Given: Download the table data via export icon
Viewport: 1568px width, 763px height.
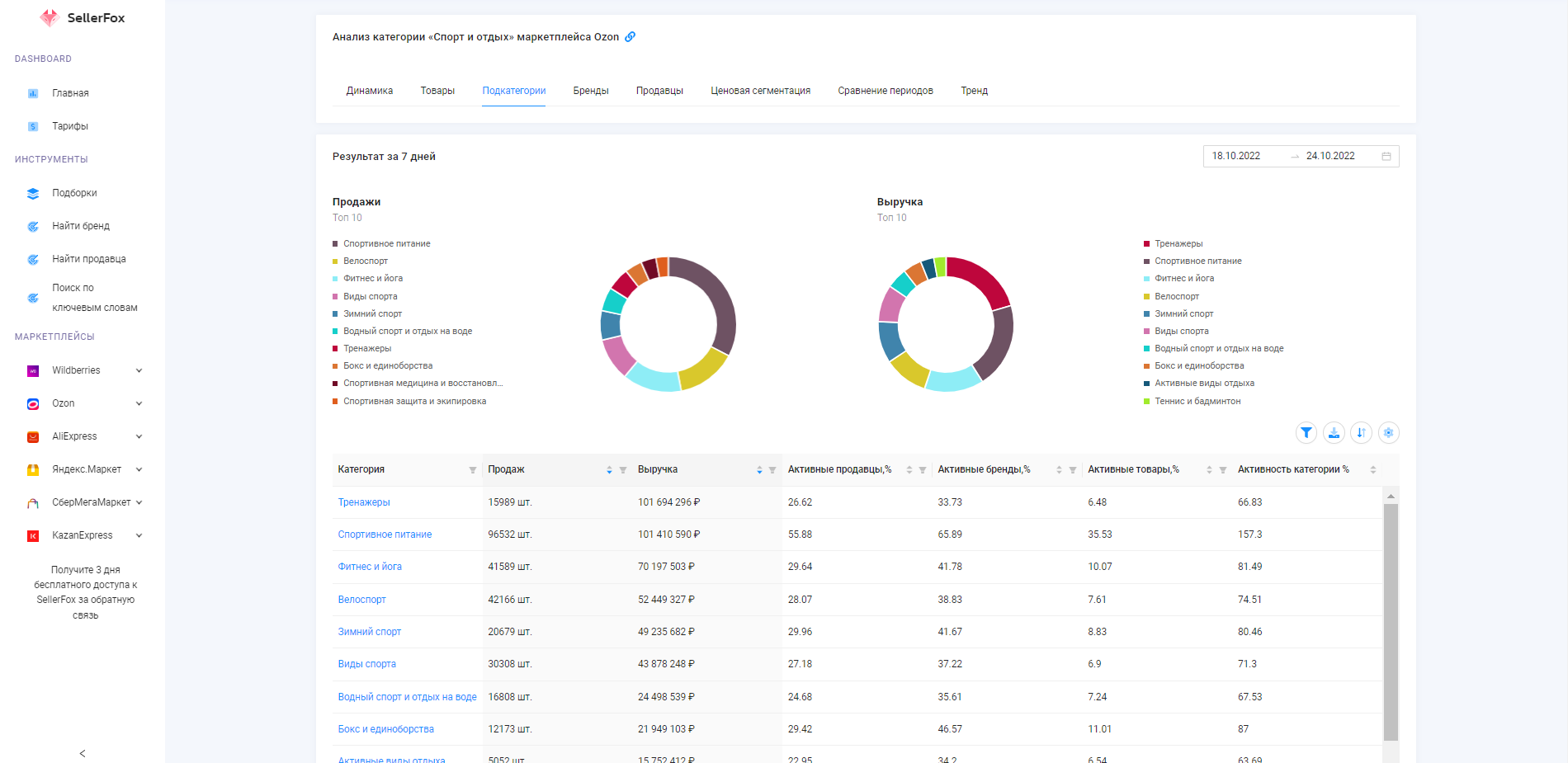Looking at the screenshot, I should pos(1334,432).
